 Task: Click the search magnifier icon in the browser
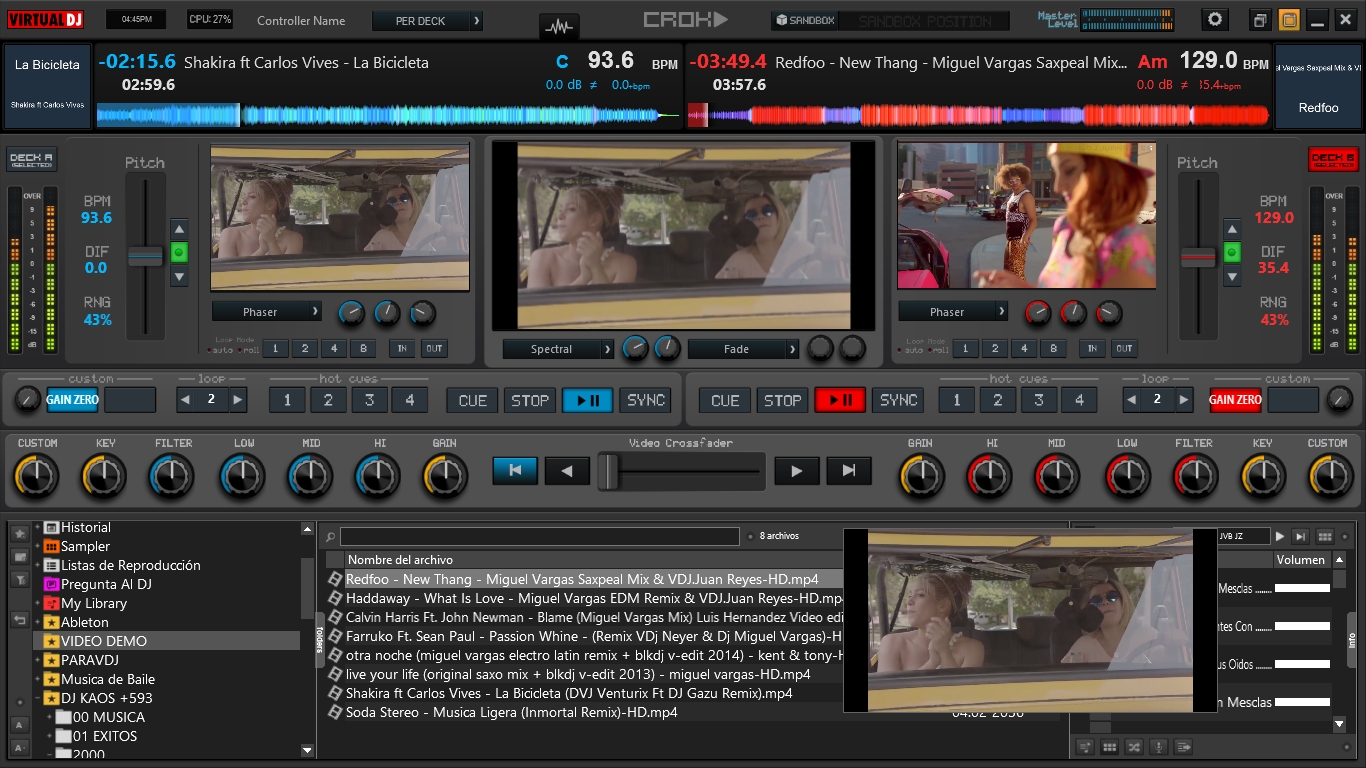pyautogui.click(x=330, y=537)
